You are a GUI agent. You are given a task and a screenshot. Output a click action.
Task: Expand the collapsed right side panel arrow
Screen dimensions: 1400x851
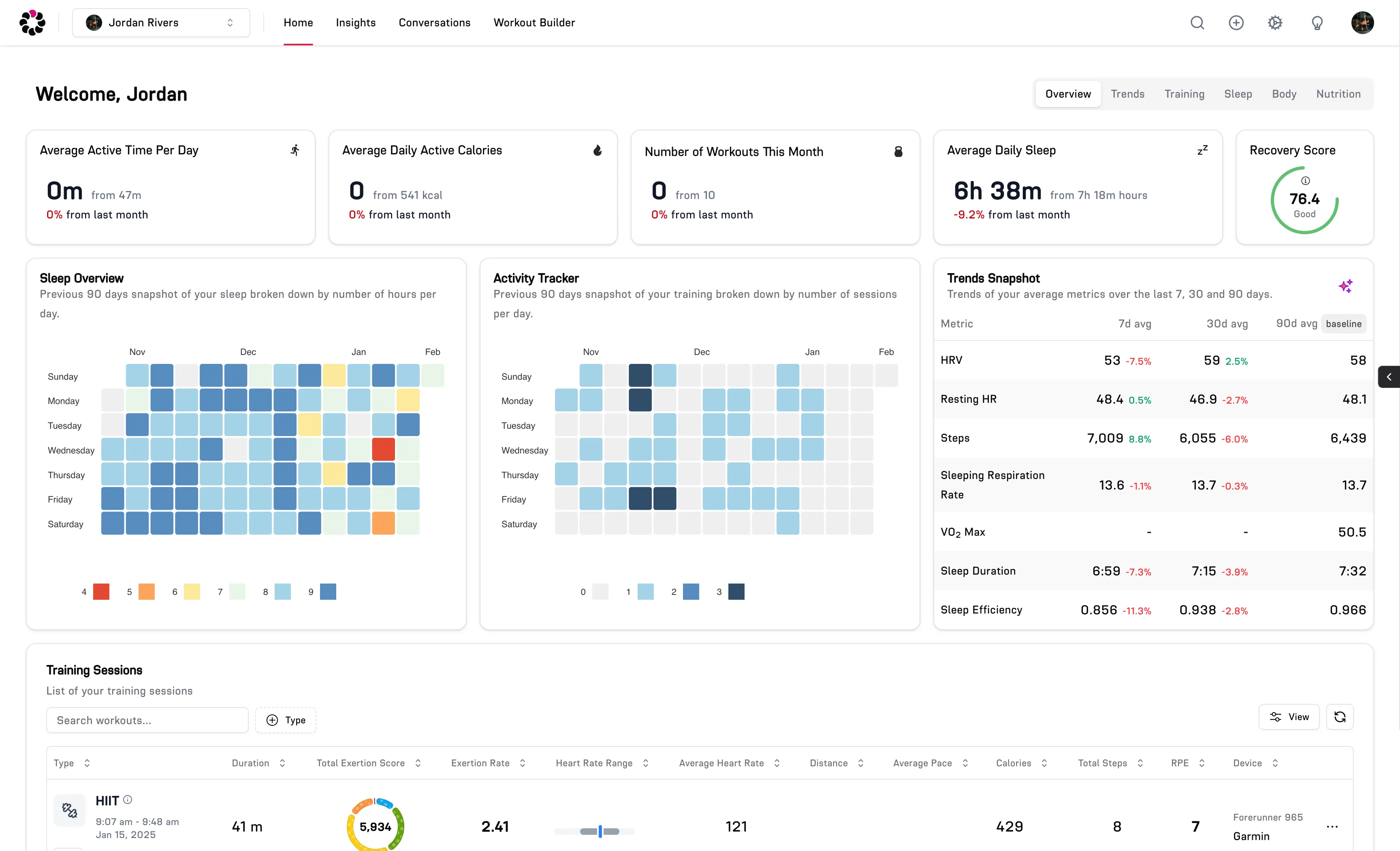(1389, 377)
